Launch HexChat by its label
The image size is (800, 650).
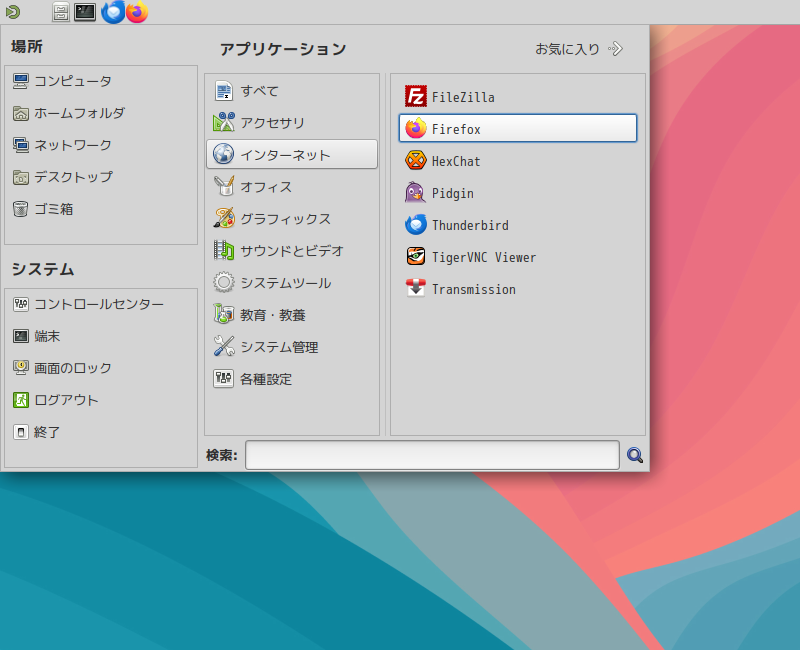point(456,161)
